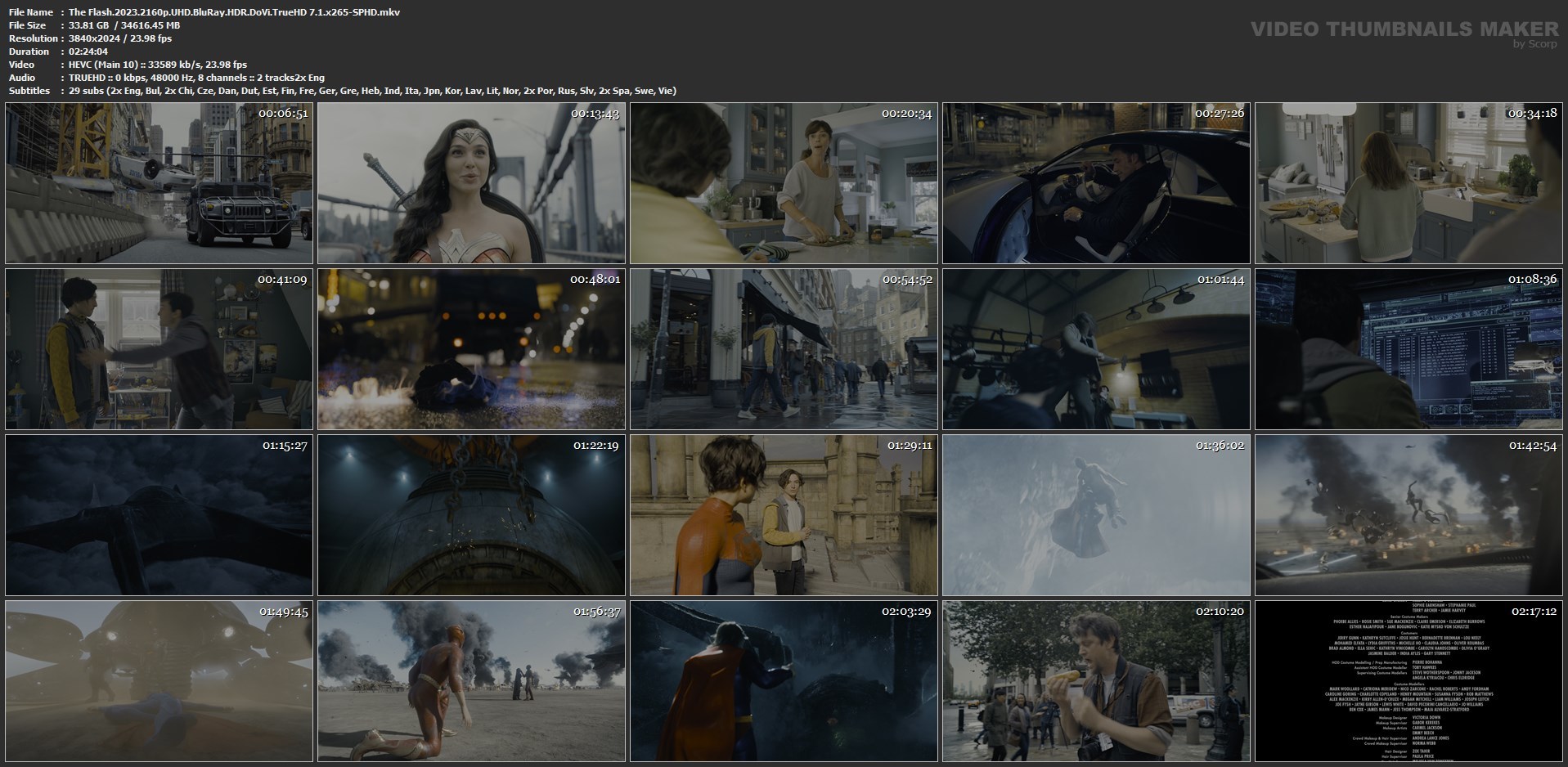Open the dark aircraft thumbnail at 01:15:27
The height and width of the screenshot is (767, 1568).
coord(159,515)
